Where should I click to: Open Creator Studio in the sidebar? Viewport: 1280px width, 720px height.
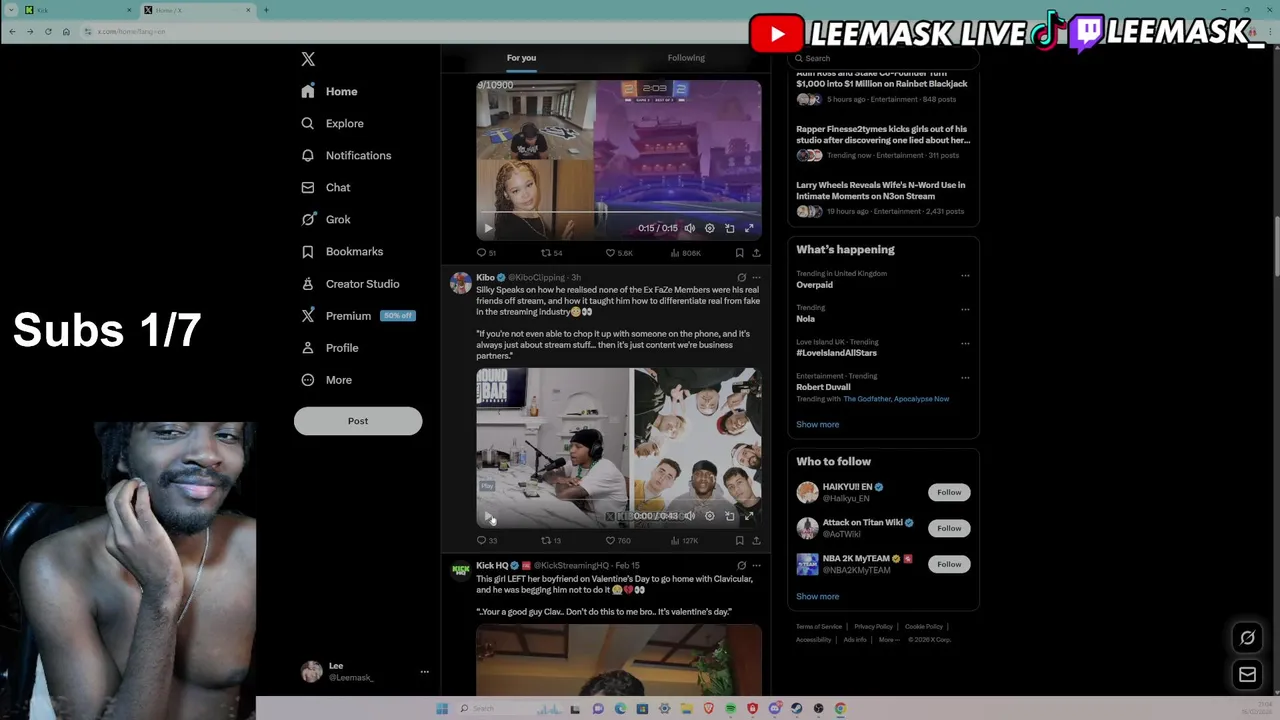350,283
